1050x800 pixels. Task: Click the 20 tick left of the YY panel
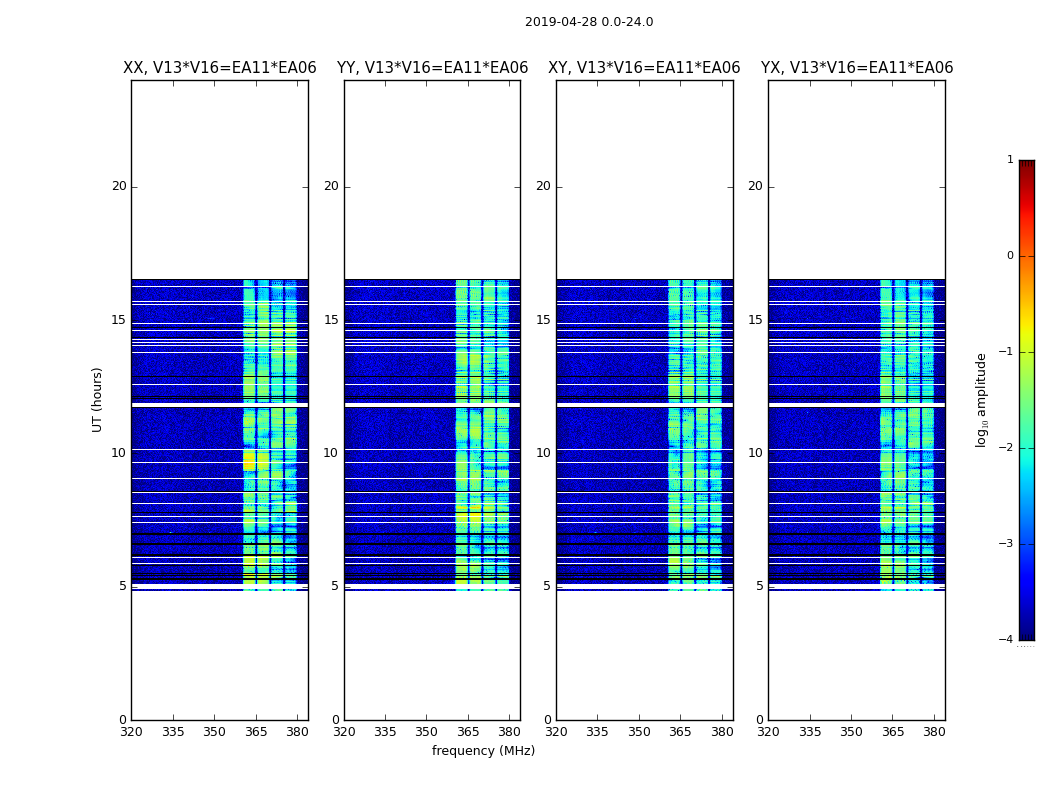point(330,186)
